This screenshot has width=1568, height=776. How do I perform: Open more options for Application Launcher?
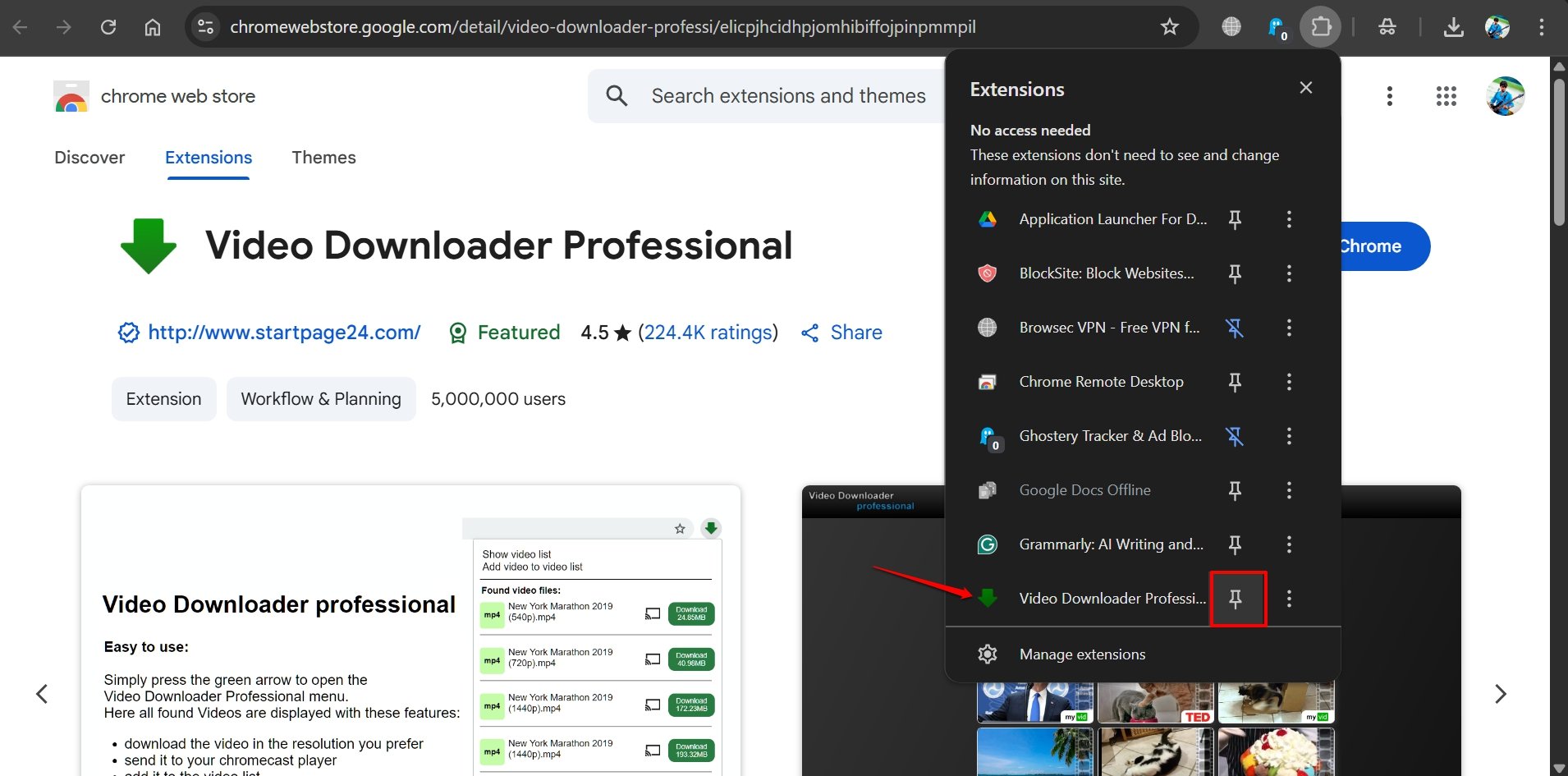click(x=1289, y=219)
